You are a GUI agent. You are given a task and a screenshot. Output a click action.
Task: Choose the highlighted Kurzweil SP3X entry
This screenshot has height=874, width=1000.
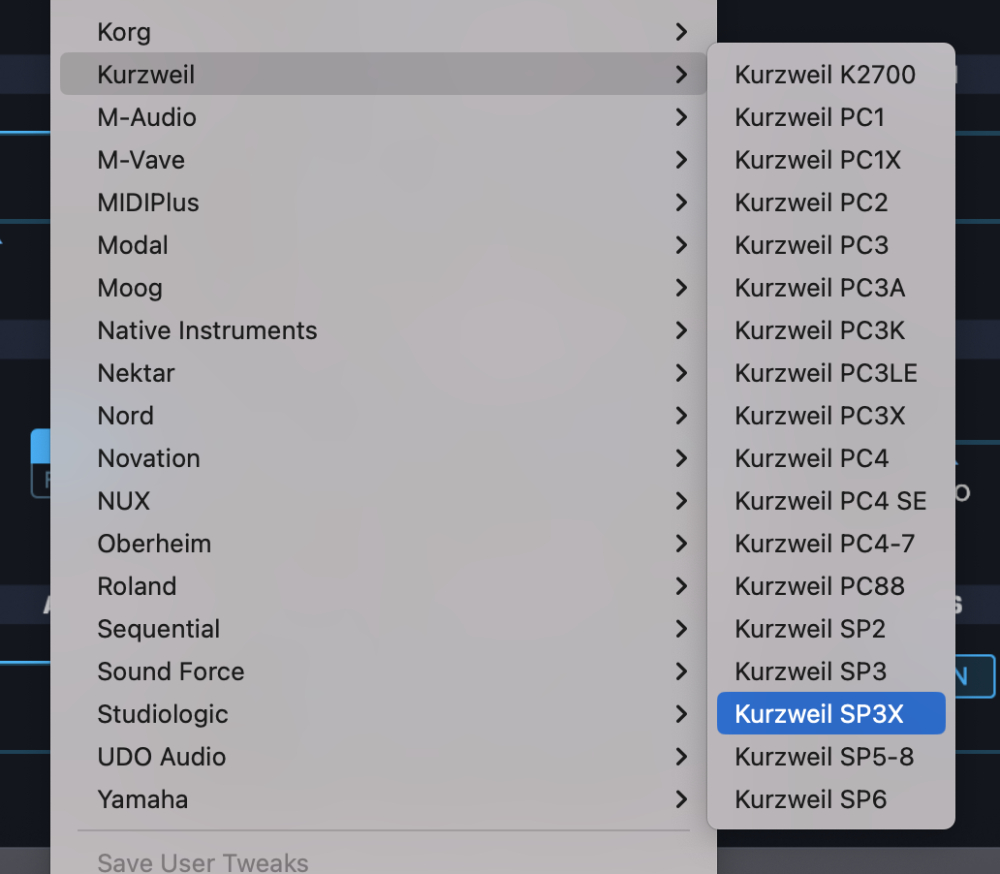point(819,714)
